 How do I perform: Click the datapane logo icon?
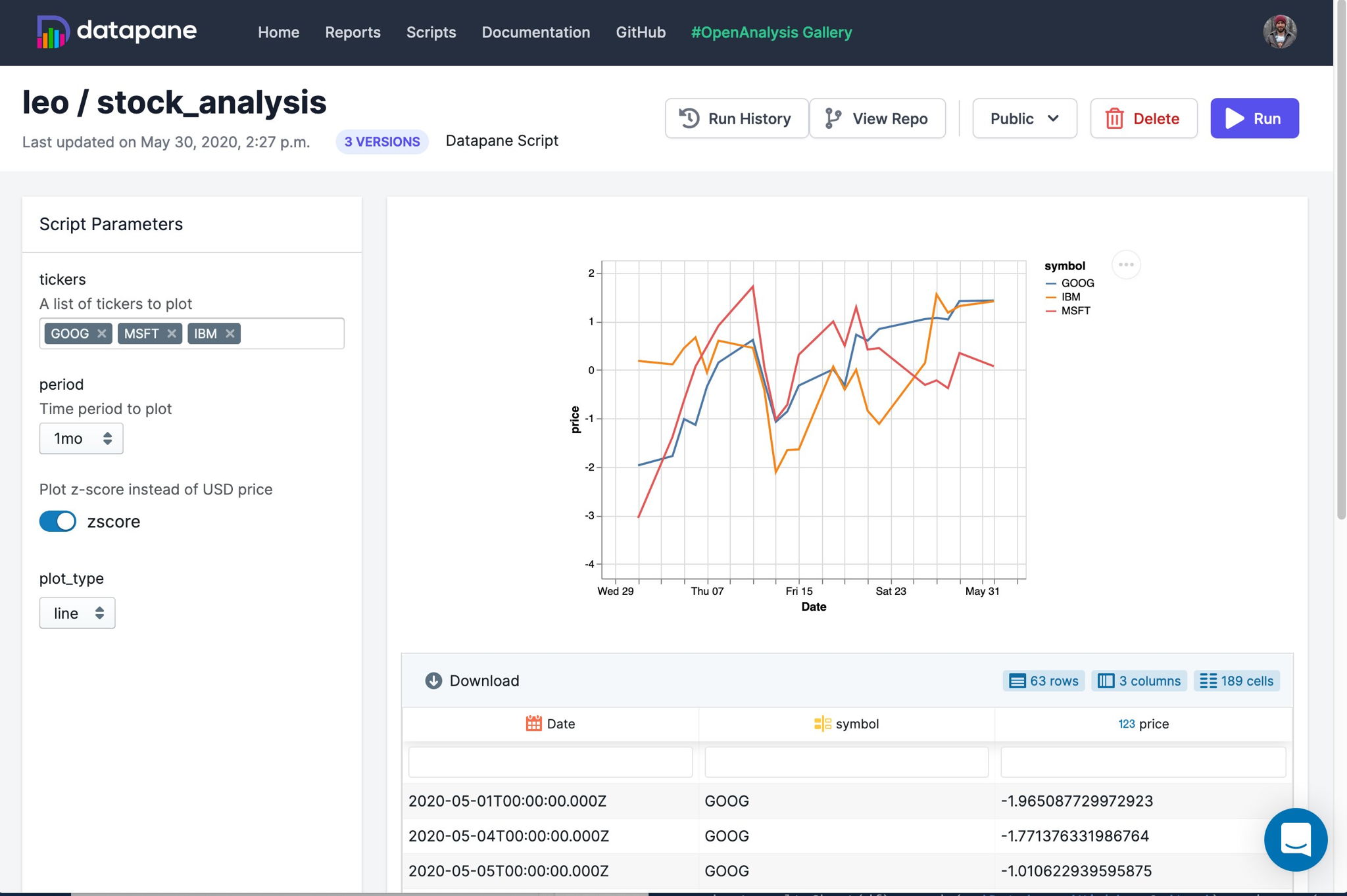53,32
